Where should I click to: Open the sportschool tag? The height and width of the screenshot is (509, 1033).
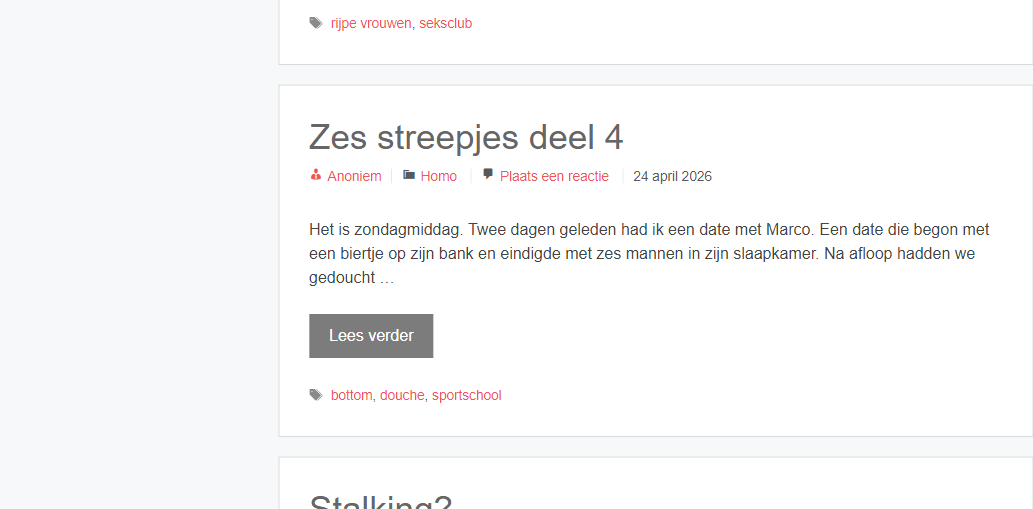click(x=466, y=395)
